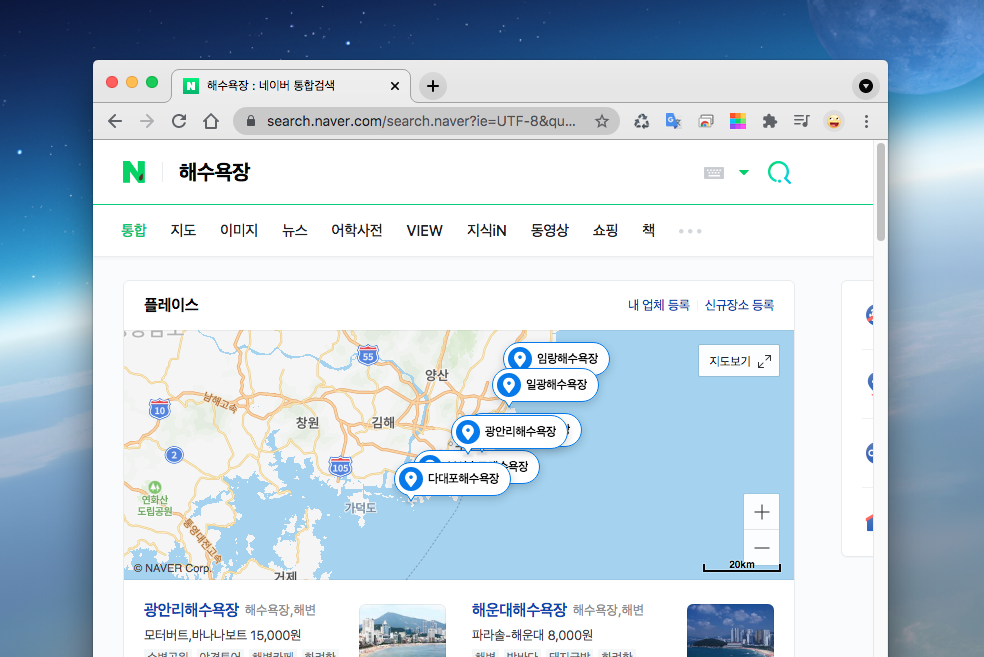This screenshot has height=657, width=984.
Task: Click the 모터버트,바나나보트 15,000원 text
Action: (x=223, y=635)
